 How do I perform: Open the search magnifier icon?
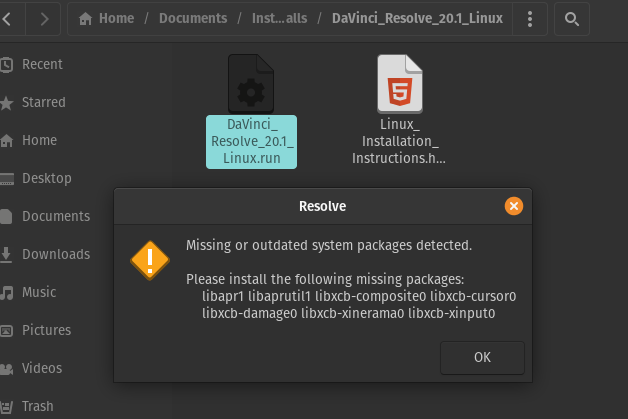click(x=572, y=19)
